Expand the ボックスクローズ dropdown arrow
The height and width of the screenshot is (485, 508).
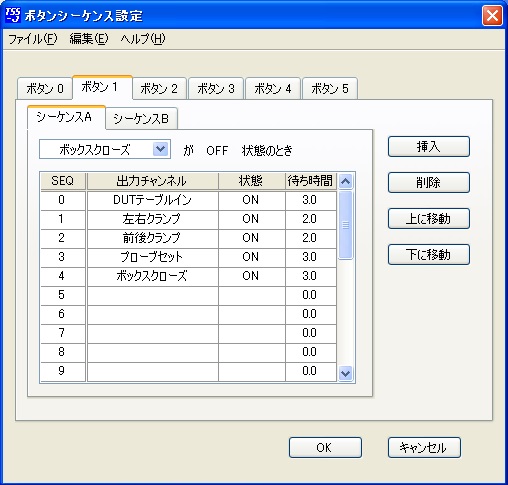tap(161, 149)
